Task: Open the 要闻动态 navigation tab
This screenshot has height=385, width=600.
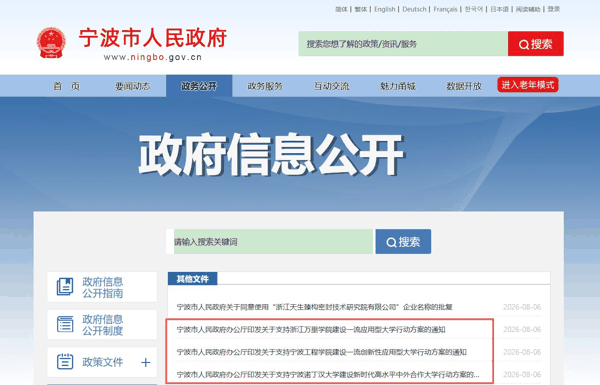Action: (x=133, y=86)
